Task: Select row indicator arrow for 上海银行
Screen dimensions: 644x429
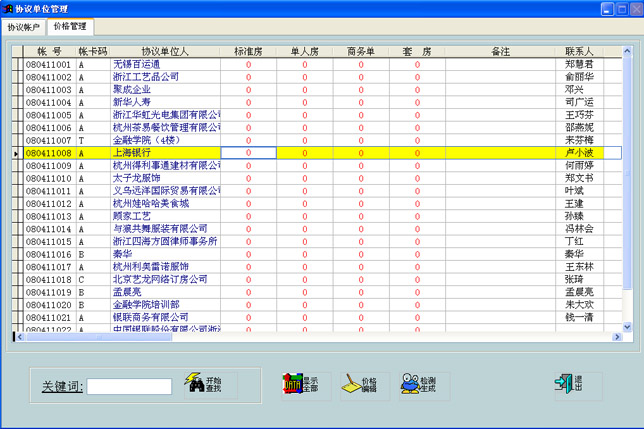Action: (x=15, y=153)
